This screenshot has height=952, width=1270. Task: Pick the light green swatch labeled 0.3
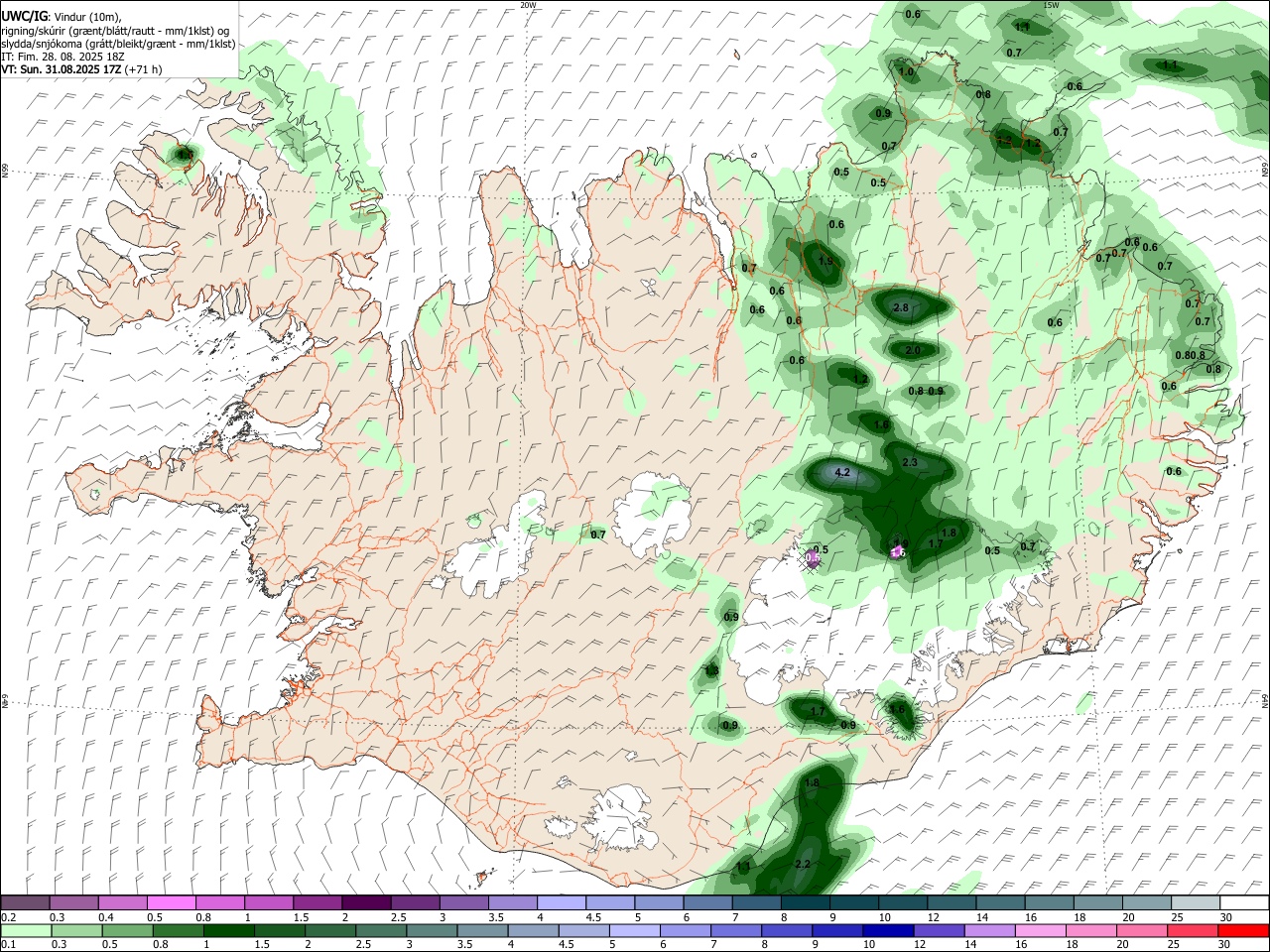(x=75, y=931)
